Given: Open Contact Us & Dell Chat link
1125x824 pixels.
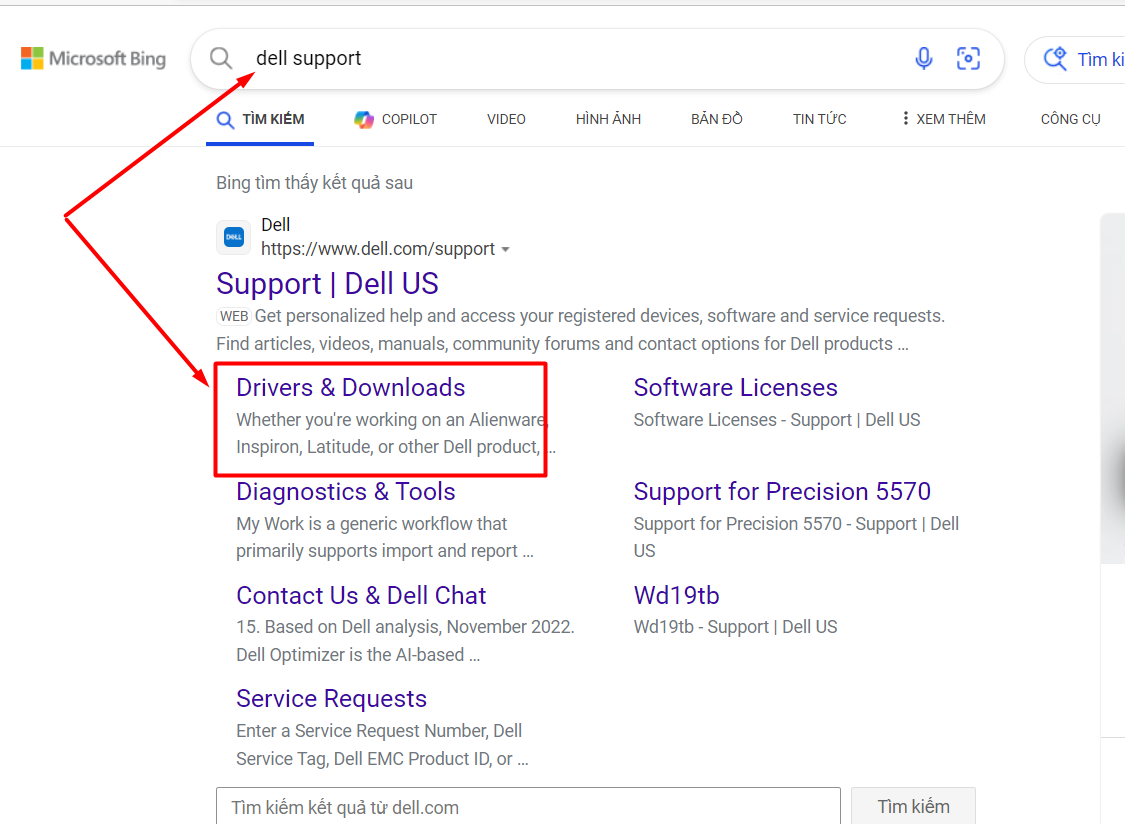Looking at the screenshot, I should [x=361, y=595].
